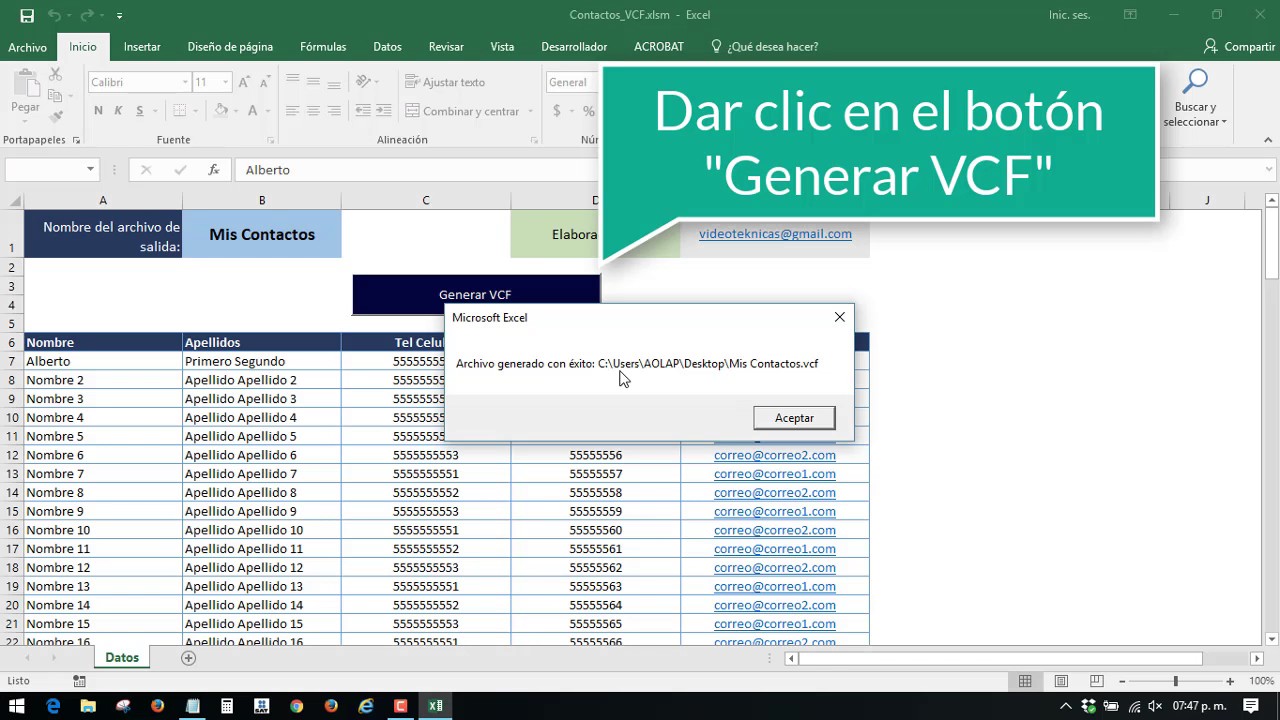
Task: Open the font size 11 dropdown
Action: point(226,82)
